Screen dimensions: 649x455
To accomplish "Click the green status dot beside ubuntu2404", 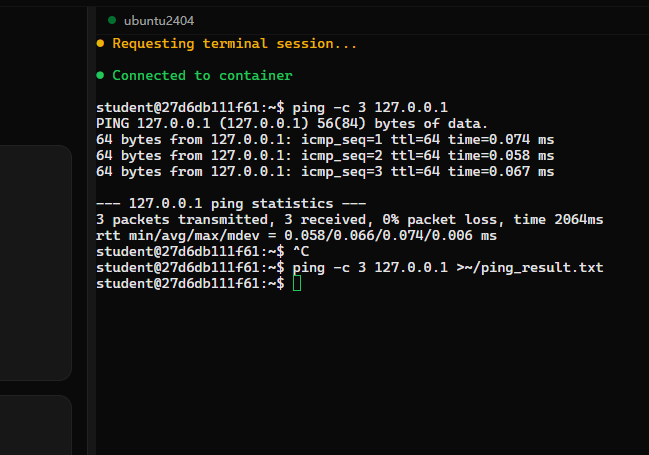I will [x=112, y=20].
